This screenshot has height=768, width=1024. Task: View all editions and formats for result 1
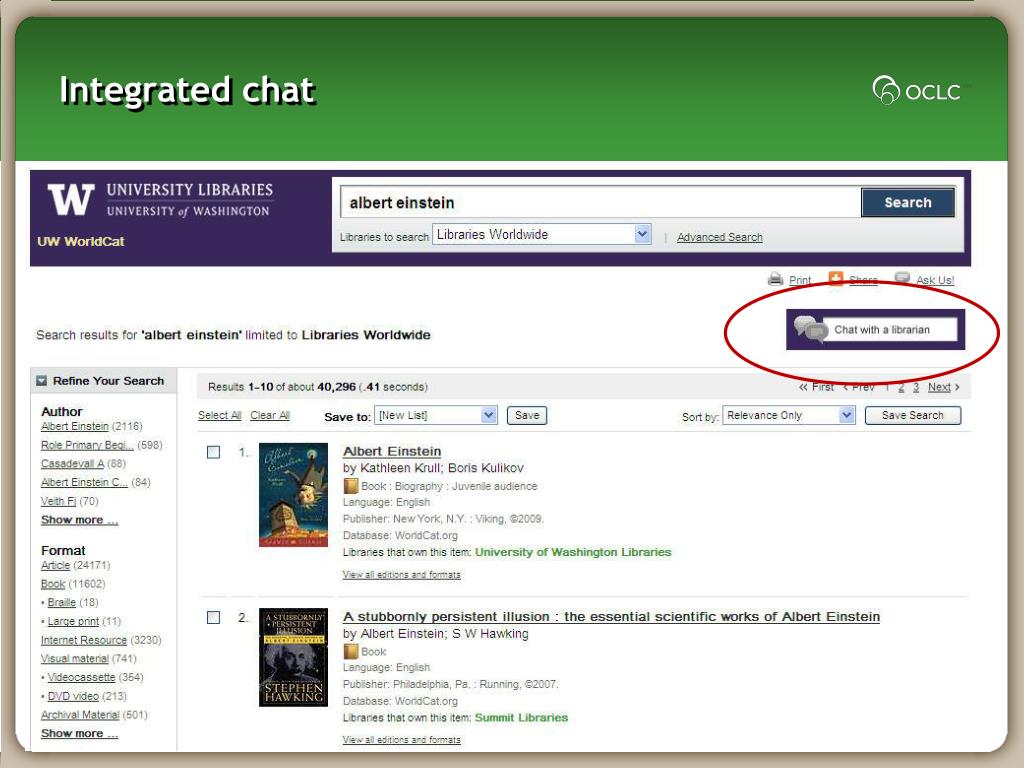(x=402, y=575)
